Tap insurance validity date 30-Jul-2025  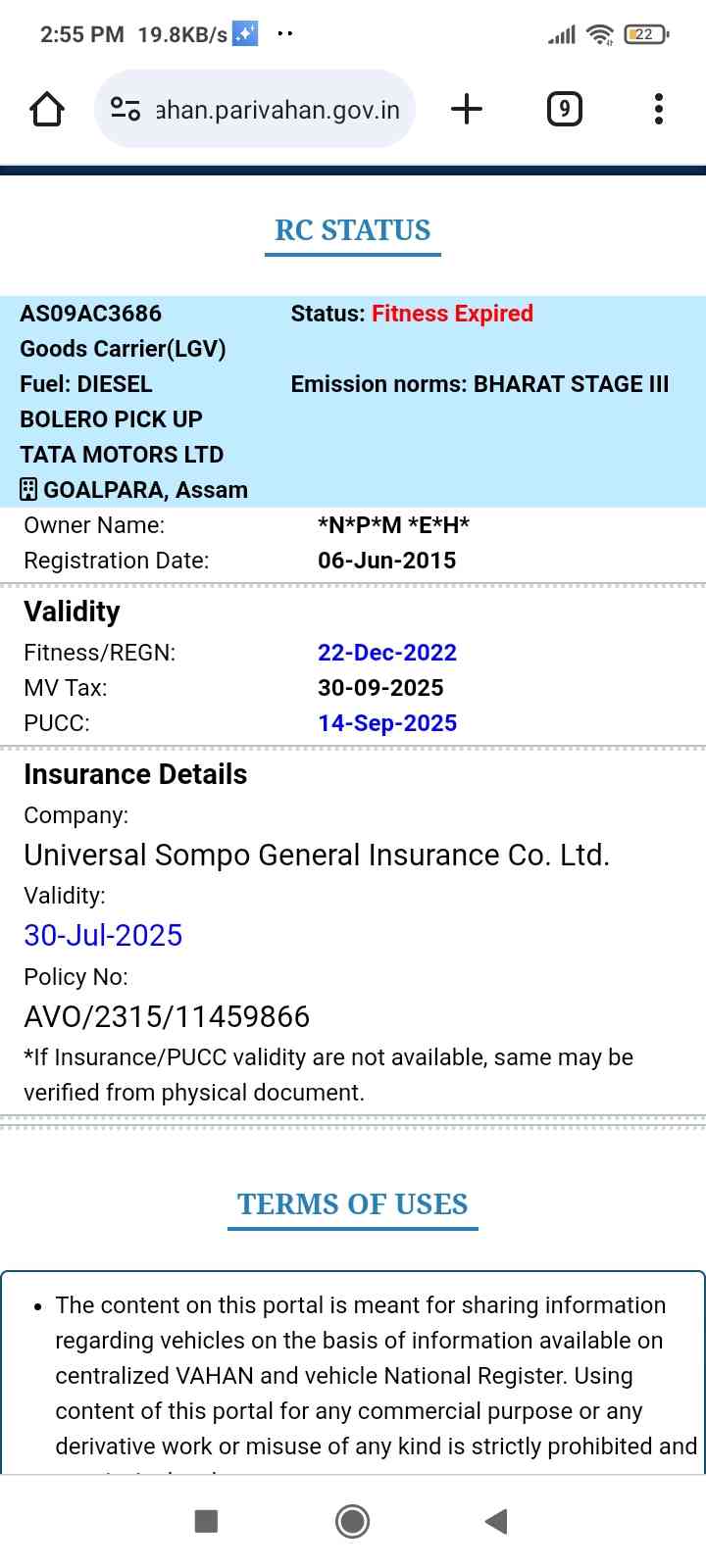pos(103,935)
